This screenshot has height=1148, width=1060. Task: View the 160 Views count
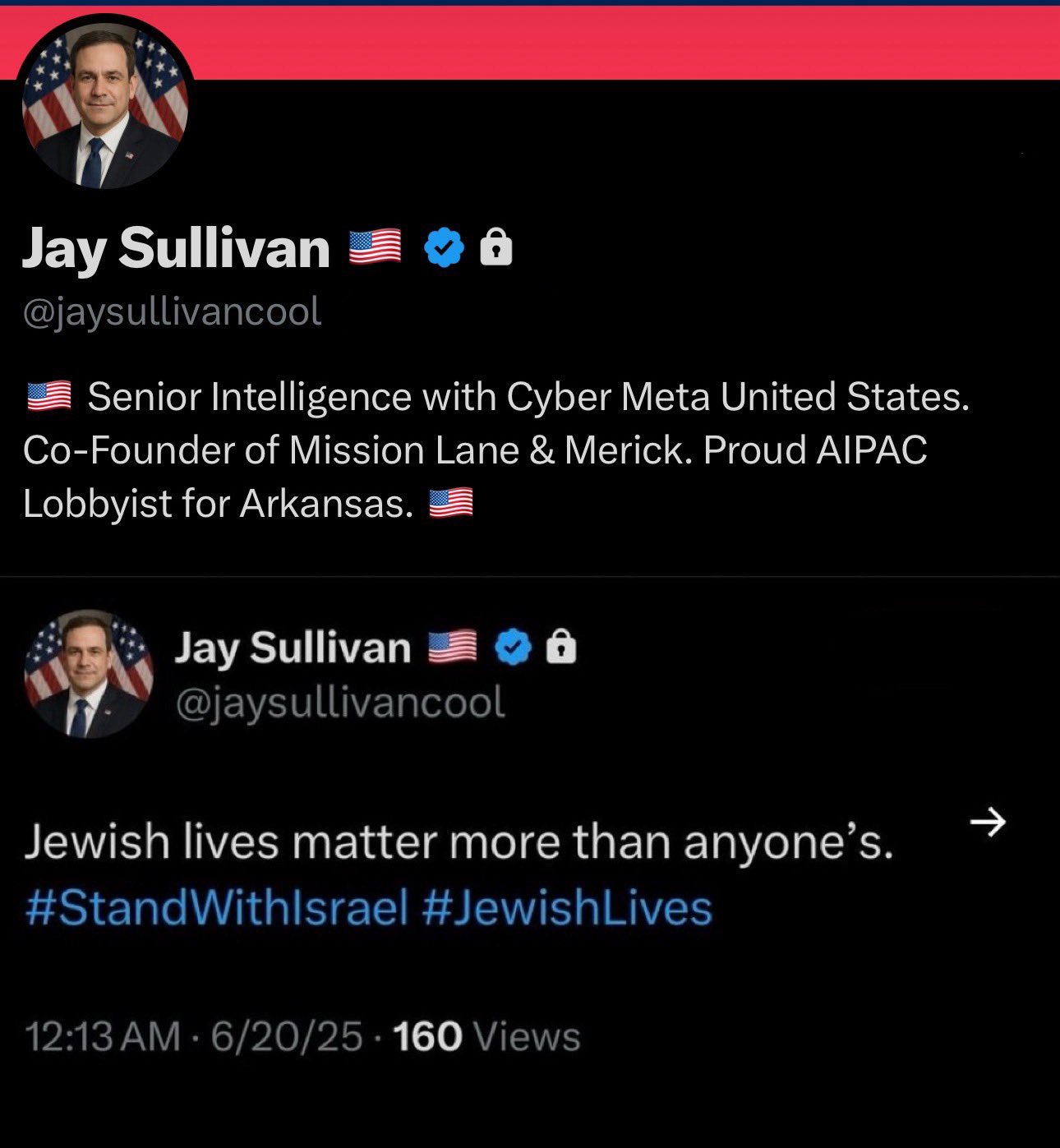pyautogui.click(x=486, y=1036)
